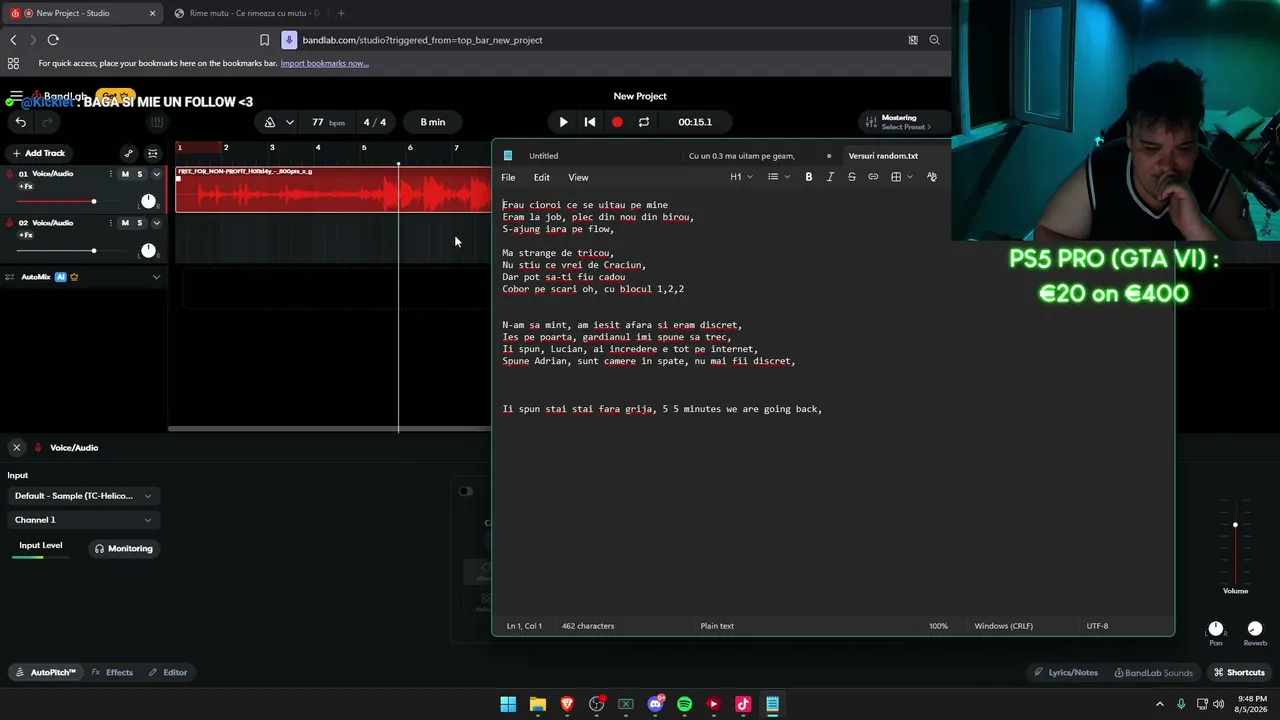Click the pan knob on track 01
The height and width of the screenshot is (720, 1280).
click(x=148, y=202)
